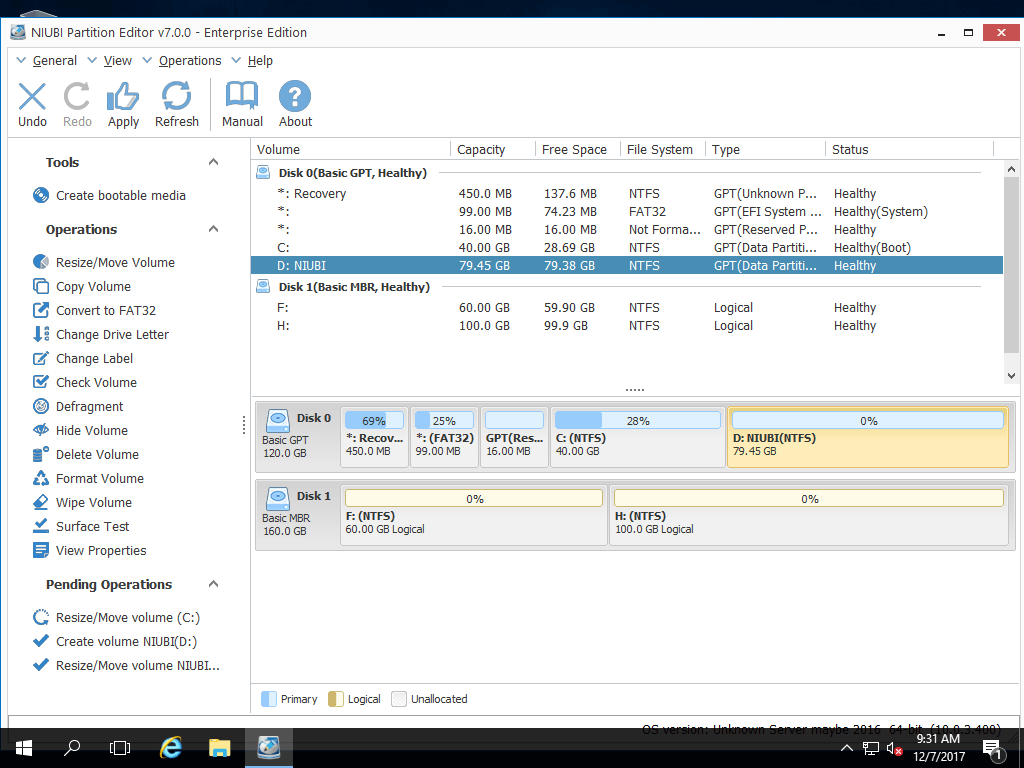The image size is (1024, 768).
Task: Click the Format Volume icon
Action: (x=40, y=478)
